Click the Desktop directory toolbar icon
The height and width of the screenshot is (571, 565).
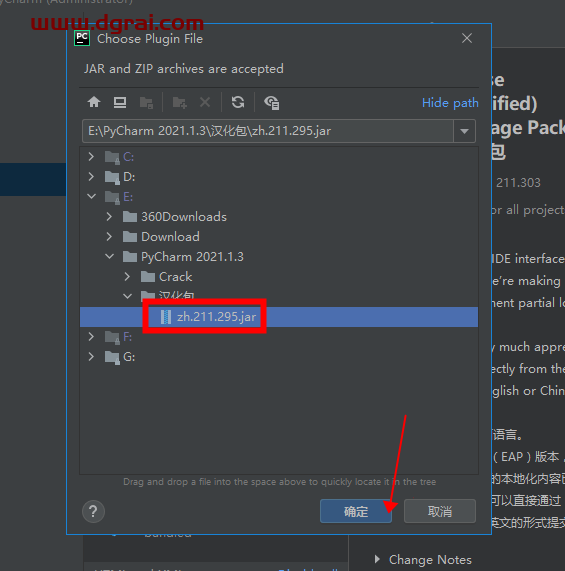(120, 102)
